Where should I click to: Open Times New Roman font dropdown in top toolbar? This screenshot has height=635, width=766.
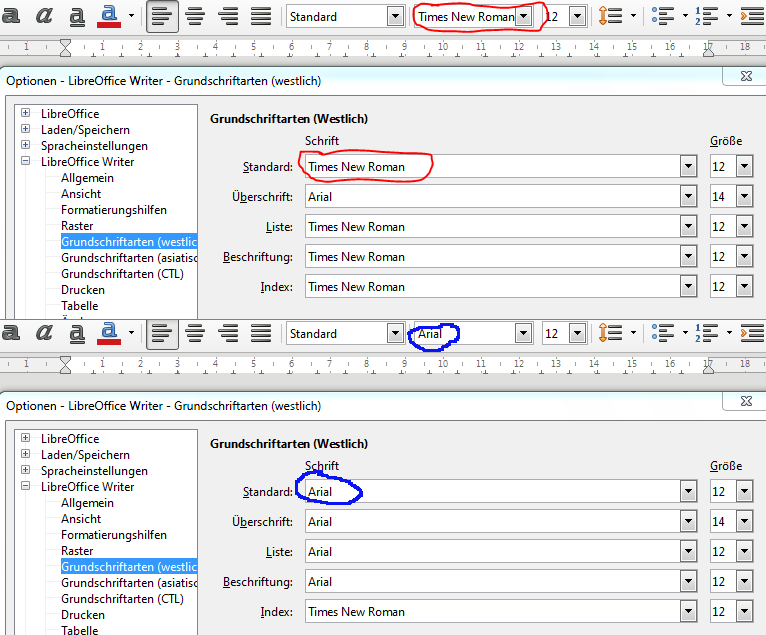523,17
